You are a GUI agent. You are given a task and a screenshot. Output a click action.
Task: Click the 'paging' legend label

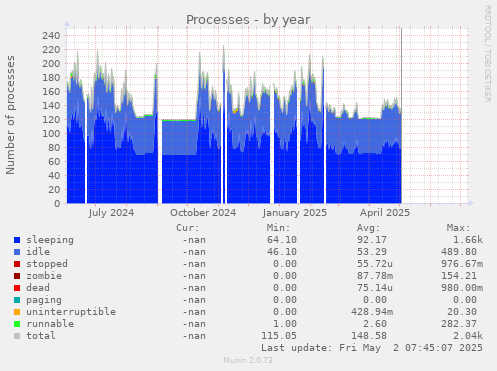[44, 300]
